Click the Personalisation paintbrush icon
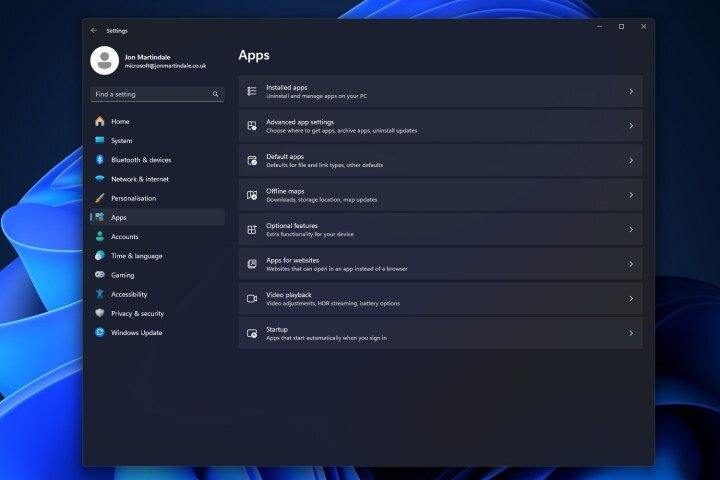 (100, 198)
